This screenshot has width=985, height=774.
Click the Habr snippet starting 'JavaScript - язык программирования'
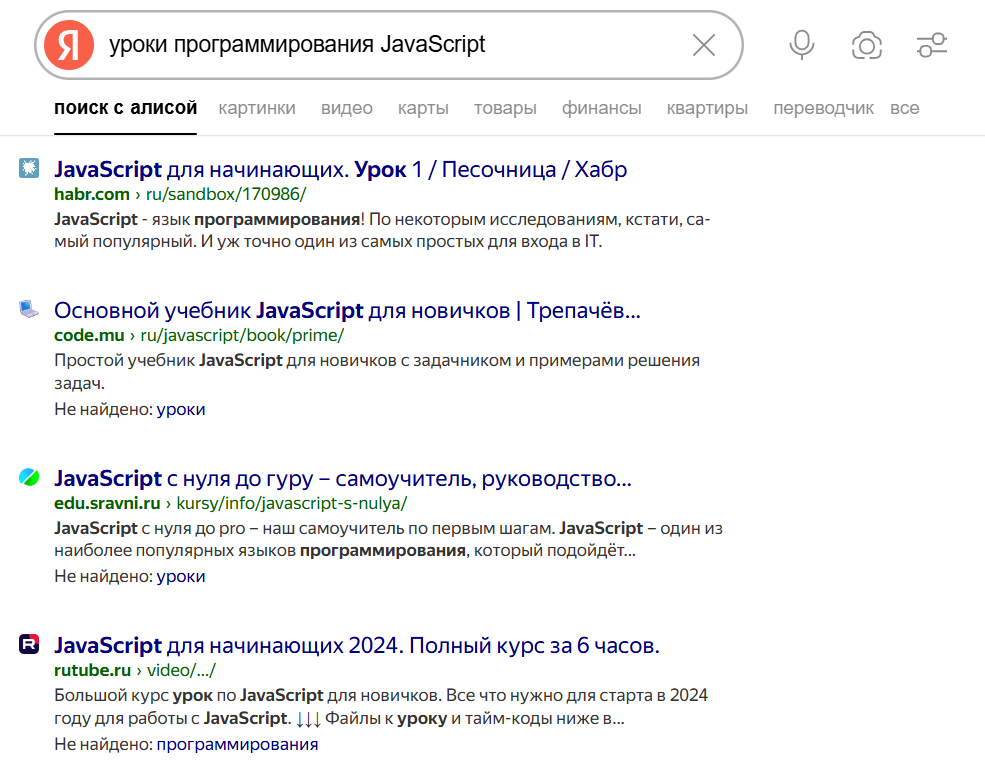382,231
